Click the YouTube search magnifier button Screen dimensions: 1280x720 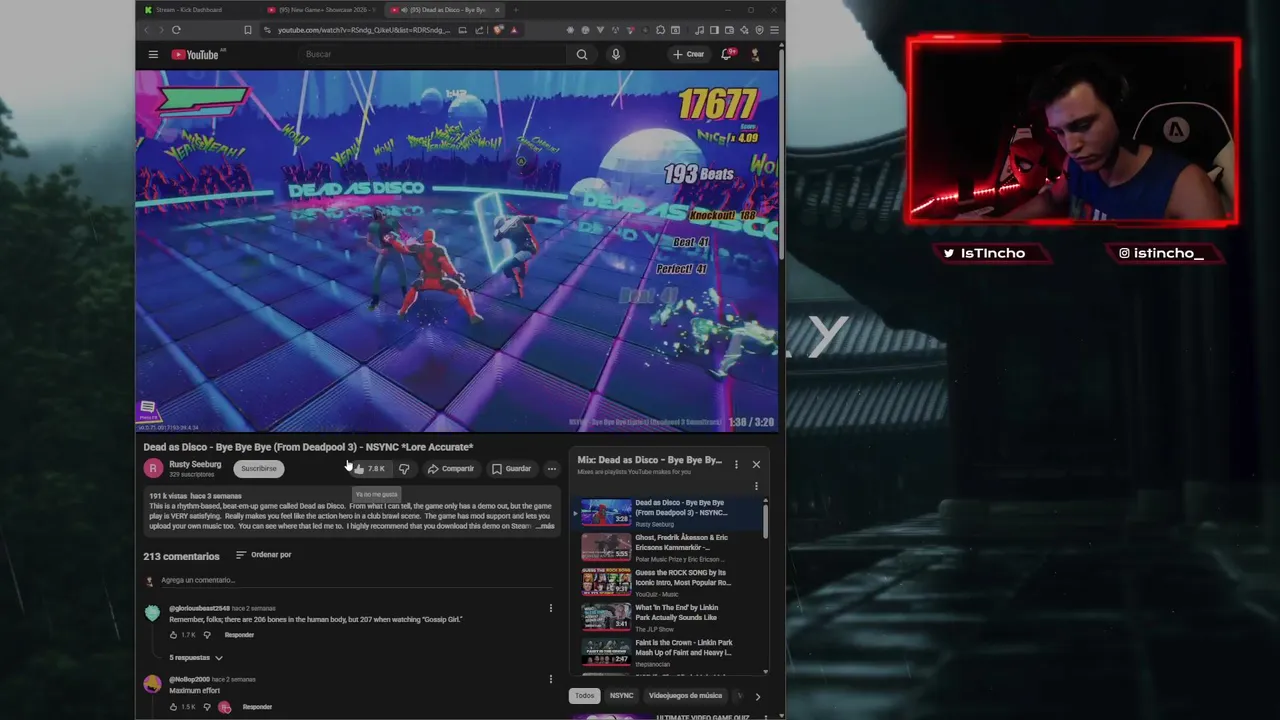pos(582,54)
